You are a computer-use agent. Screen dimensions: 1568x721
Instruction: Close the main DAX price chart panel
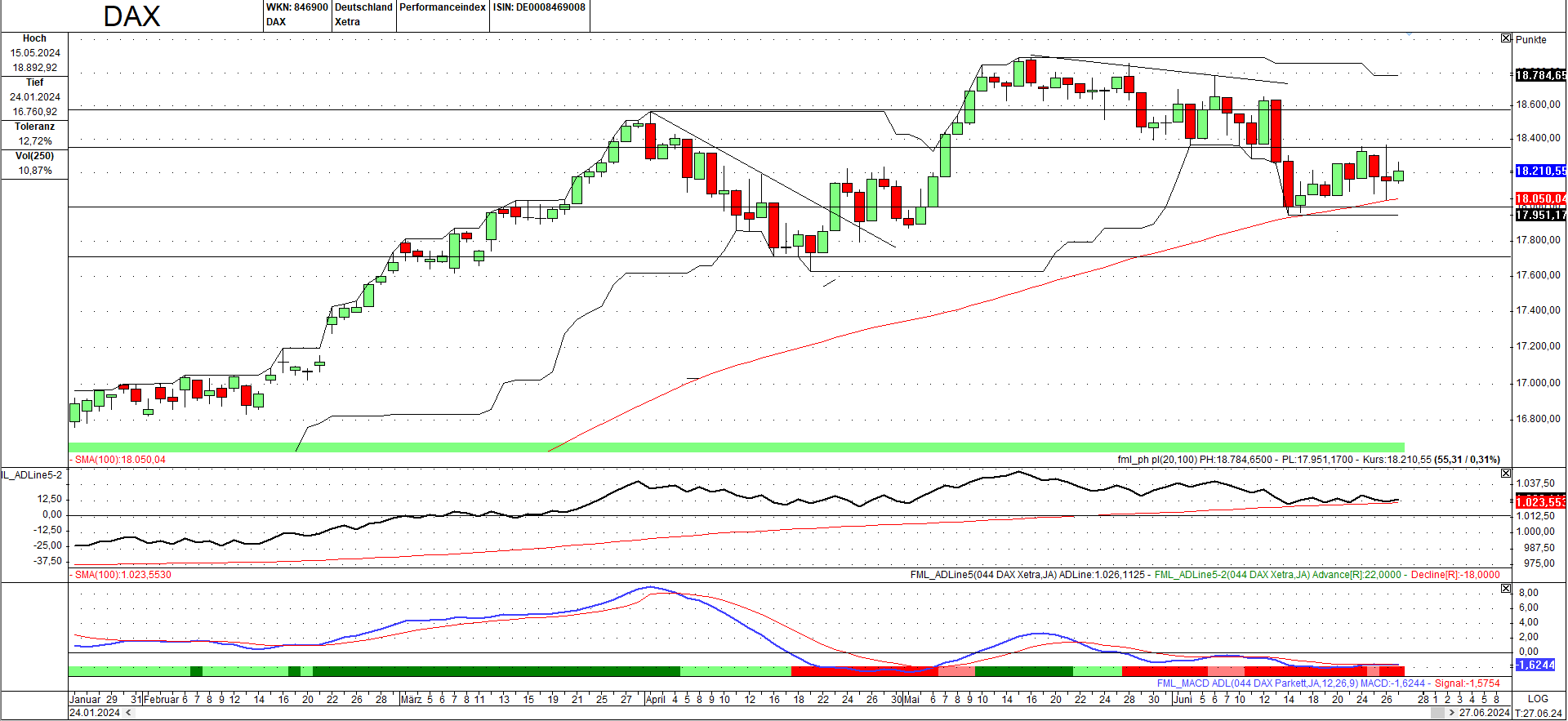(1506, 38)
